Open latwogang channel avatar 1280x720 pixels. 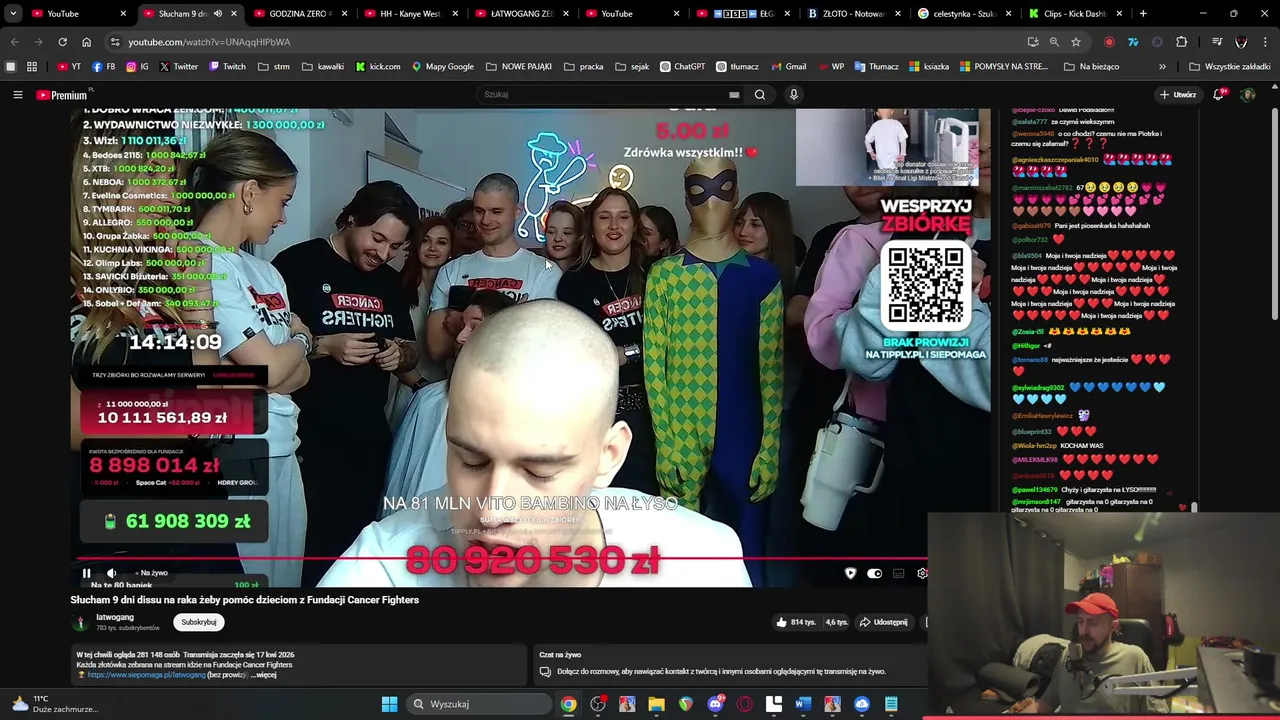pos(80,622)
